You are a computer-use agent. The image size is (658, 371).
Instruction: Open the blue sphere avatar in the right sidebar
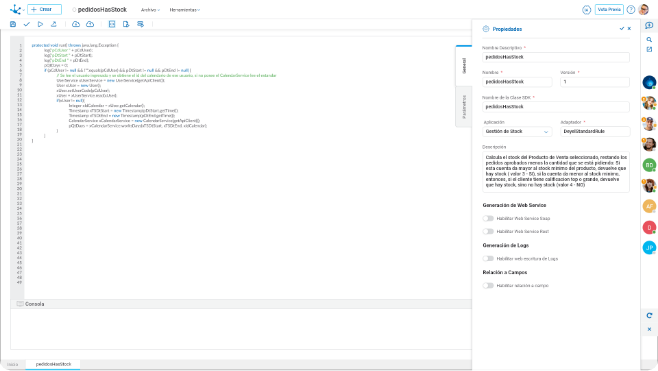(x=649, y=82)
